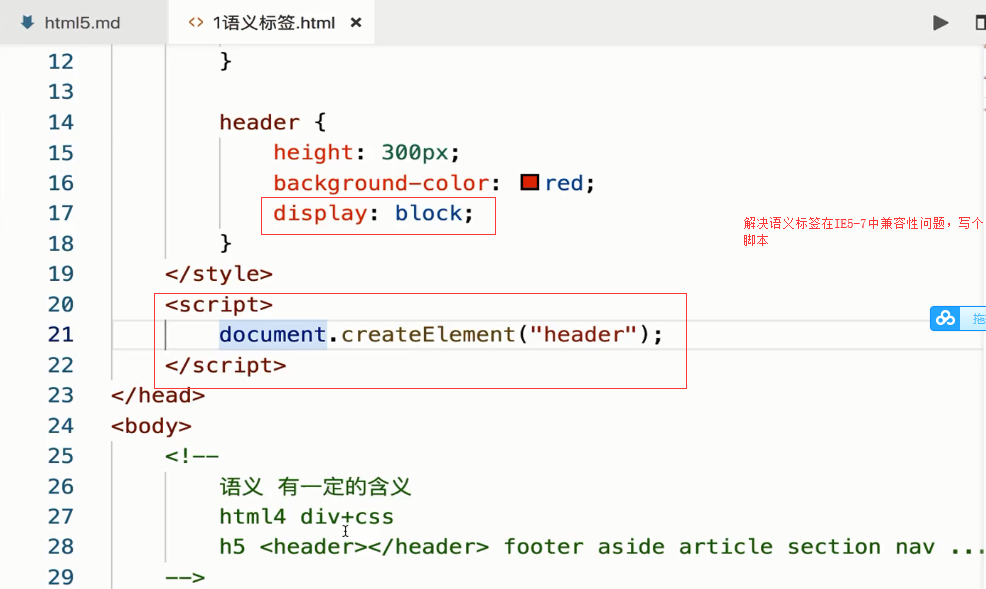Open the red color swatch picker
This screenshot has height=589, width=986.
(x=529, y=182)
